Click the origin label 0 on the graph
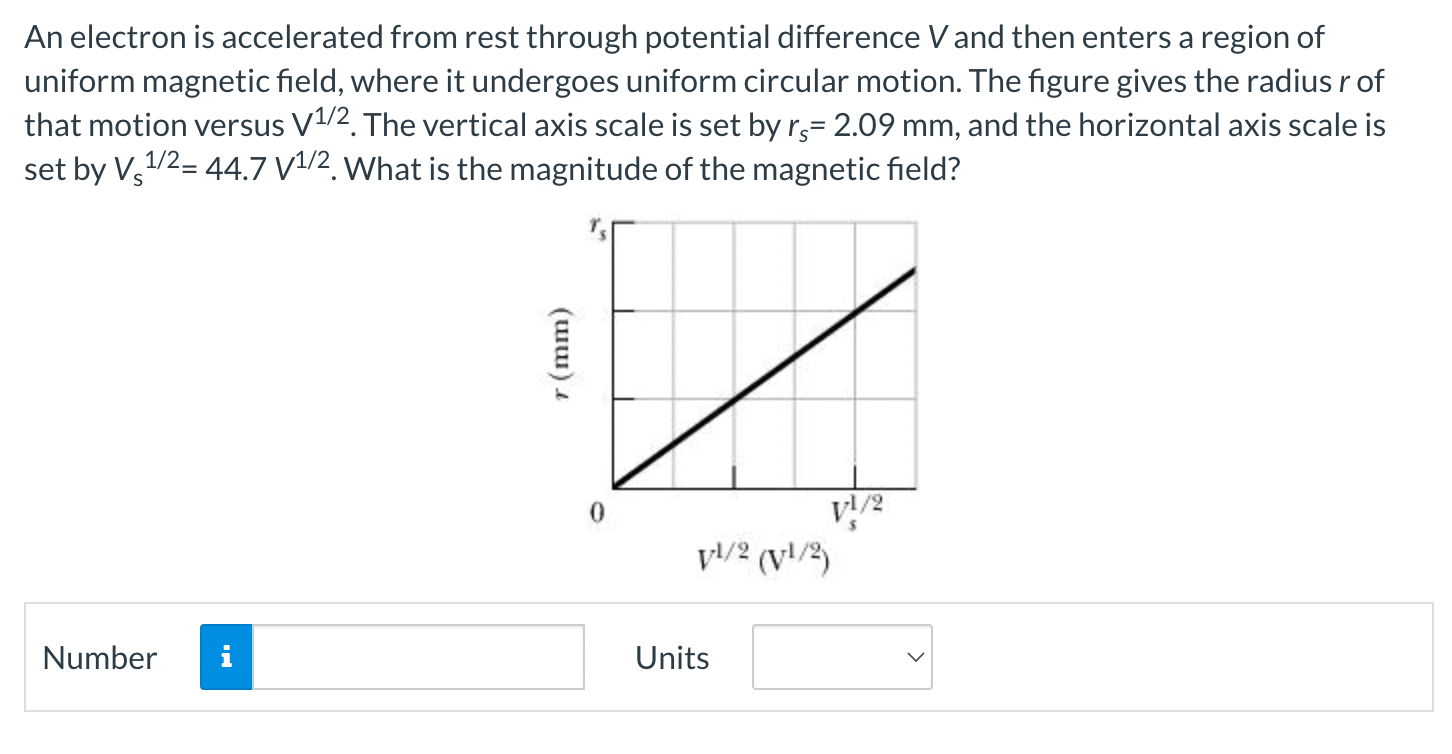 click(x=597, y=511)
